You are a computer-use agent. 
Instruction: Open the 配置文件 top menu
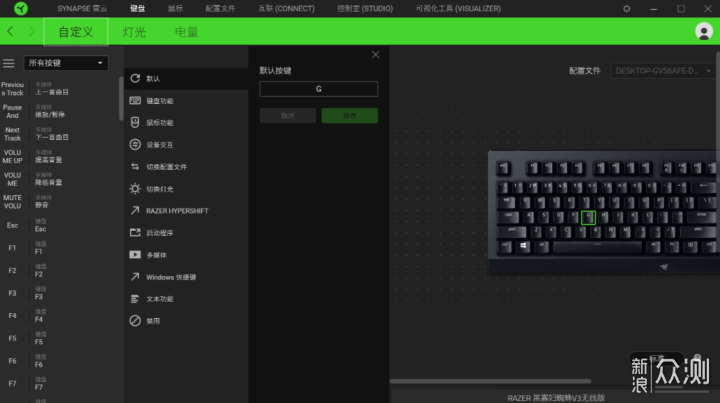click(220, 9)
